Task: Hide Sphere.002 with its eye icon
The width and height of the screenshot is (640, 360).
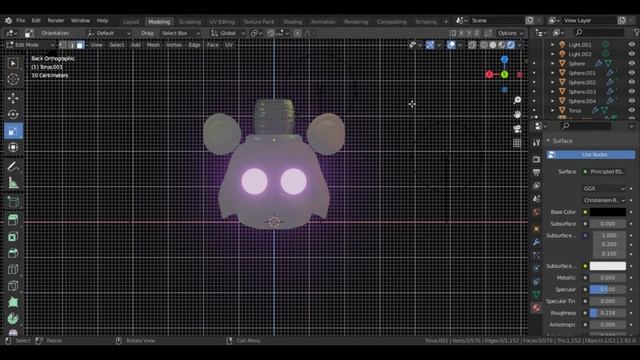Action: click(631, 82)
